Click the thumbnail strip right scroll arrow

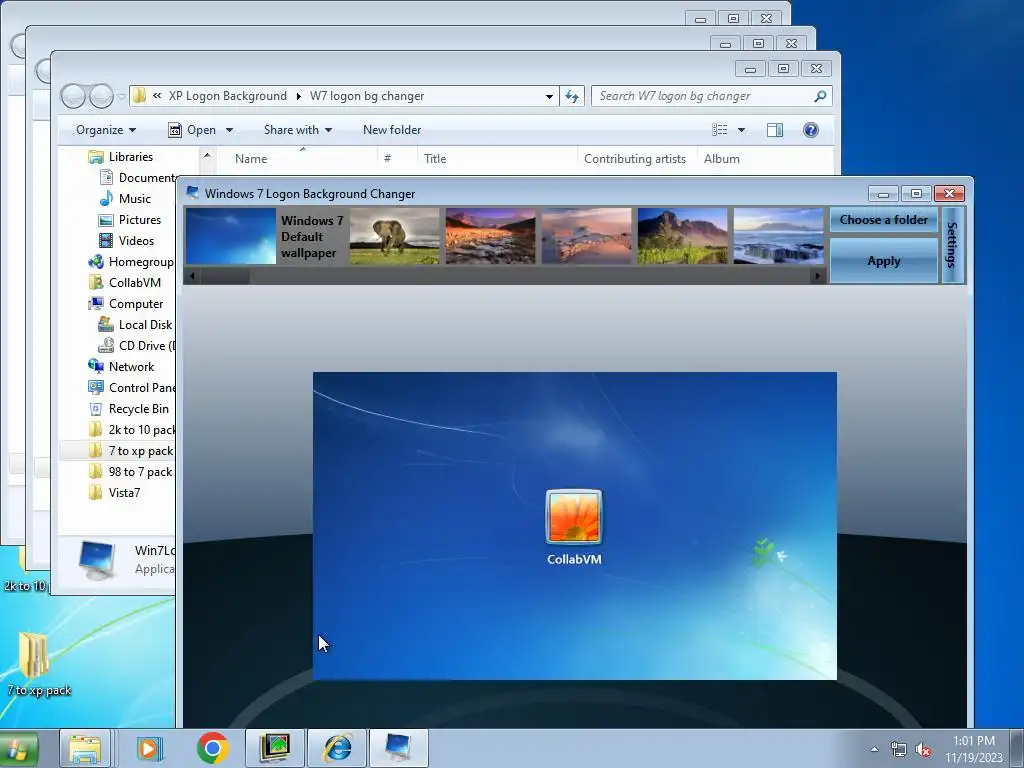[x=817, y=276]
